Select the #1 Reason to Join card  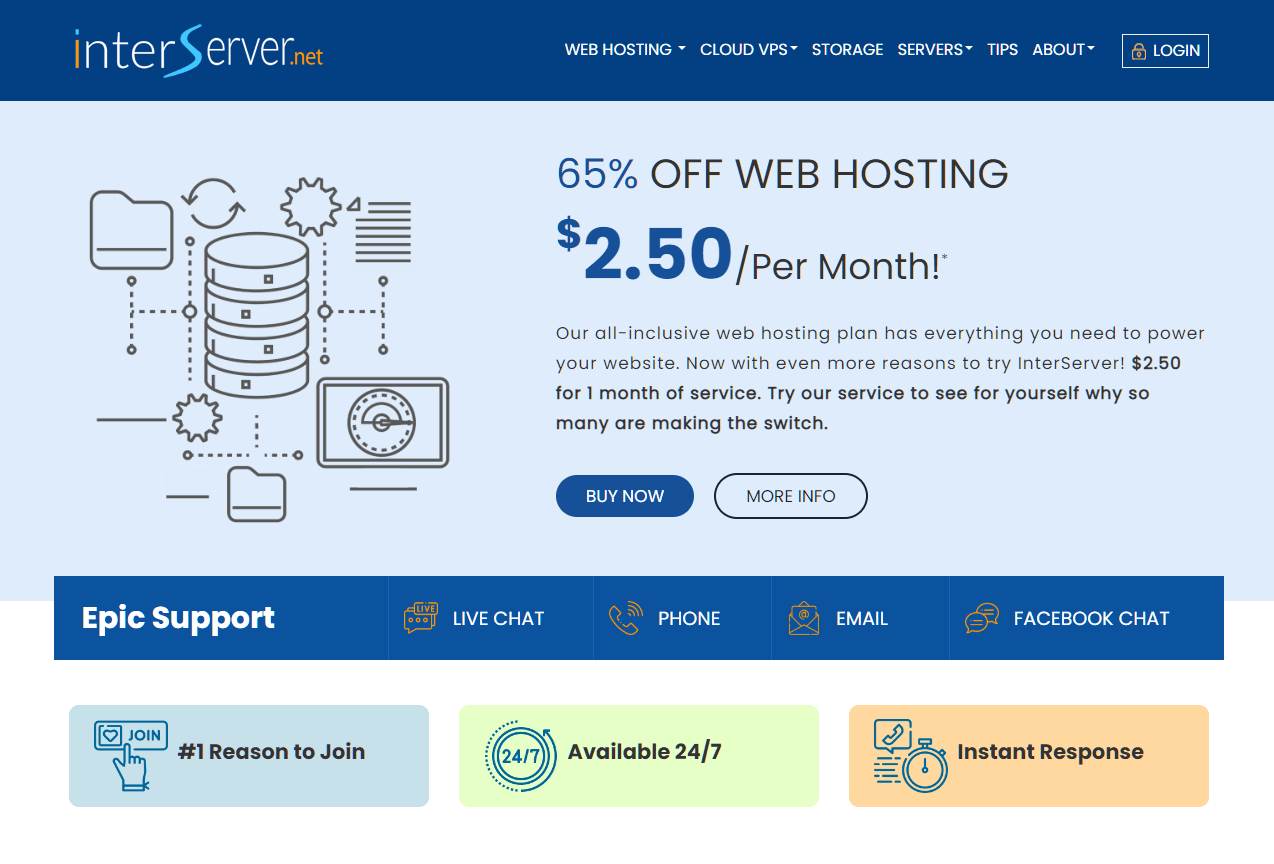tap(248, 755)
